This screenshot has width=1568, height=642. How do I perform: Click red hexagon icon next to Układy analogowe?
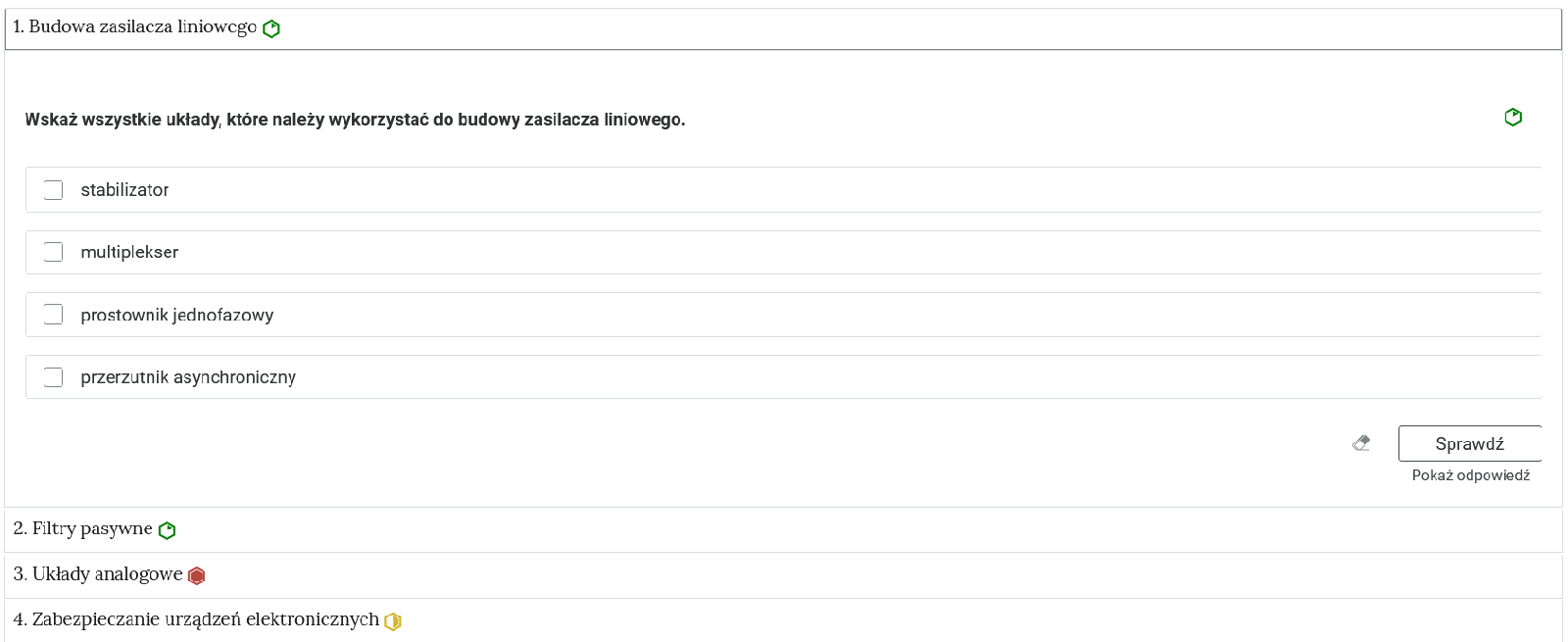point(196,575)
